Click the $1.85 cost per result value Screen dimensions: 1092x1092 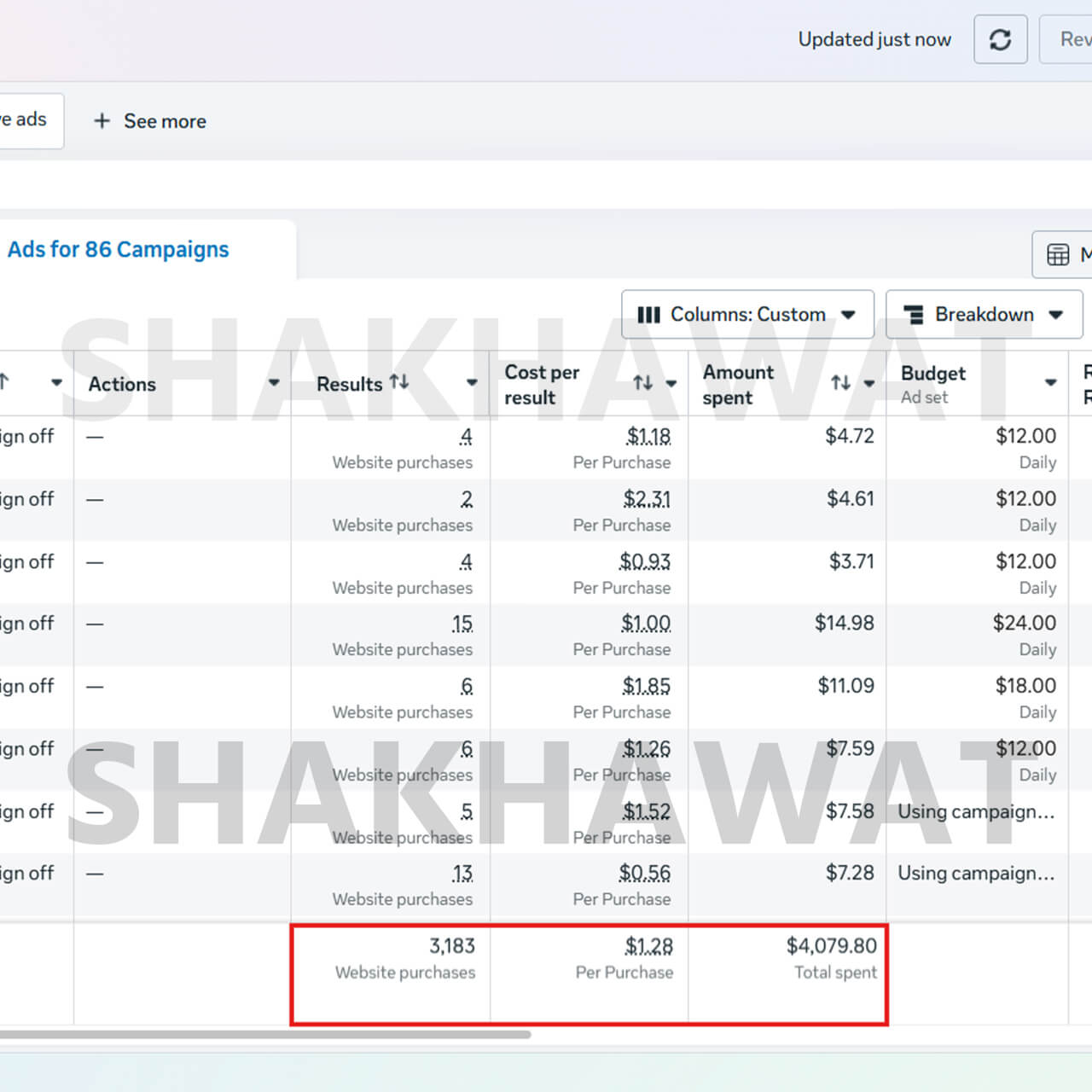[x=647, y=687]
